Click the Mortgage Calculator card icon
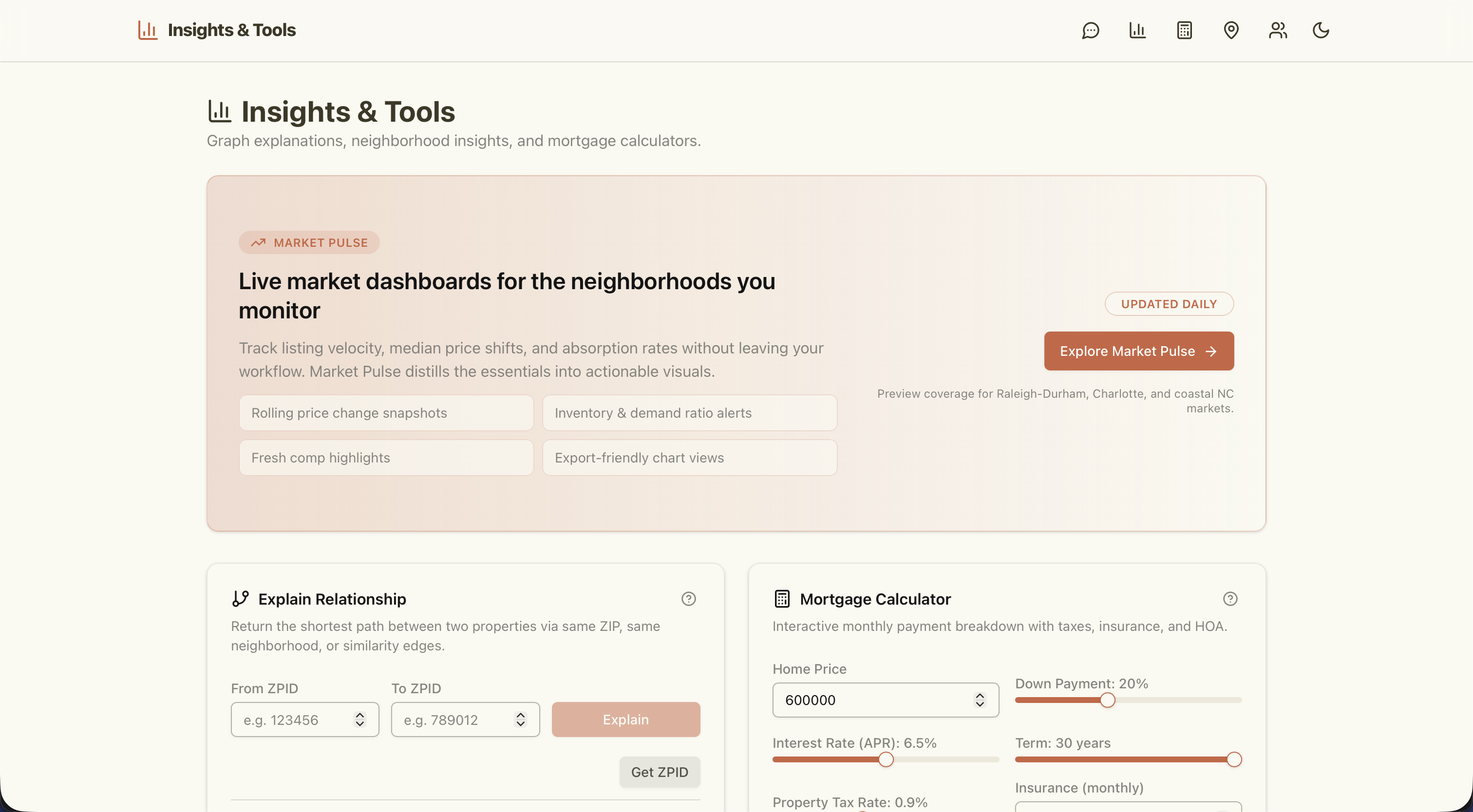Viewport: 1473px width, 812px height. 782,599
